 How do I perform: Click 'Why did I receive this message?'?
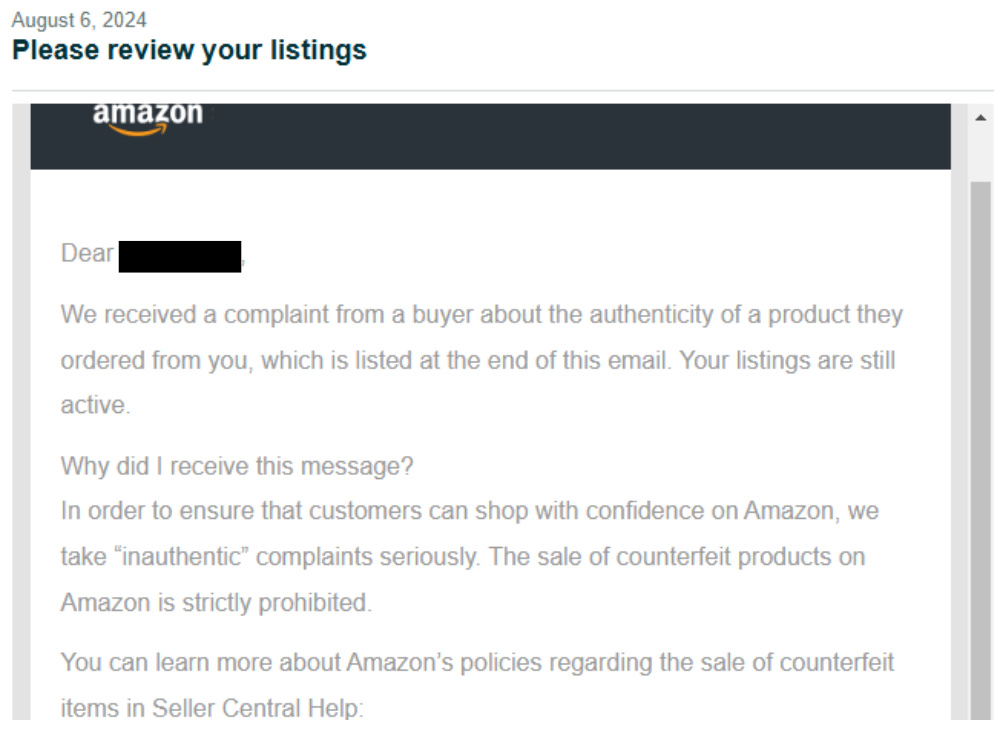(x=237, y=466)
